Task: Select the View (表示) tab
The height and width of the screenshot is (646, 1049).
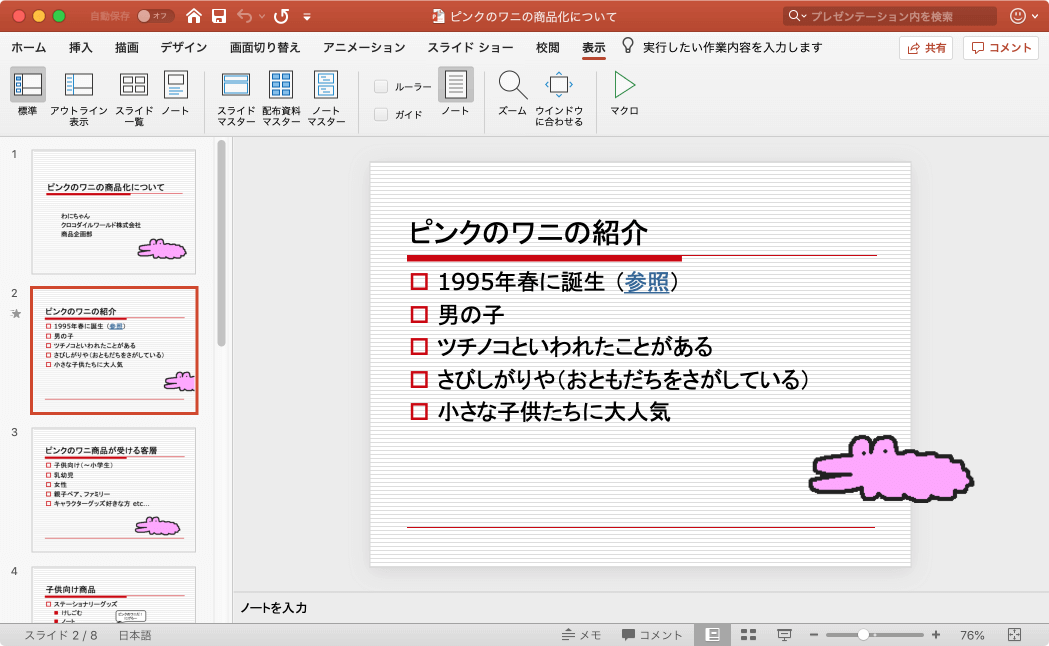Action: coord(593,47)
